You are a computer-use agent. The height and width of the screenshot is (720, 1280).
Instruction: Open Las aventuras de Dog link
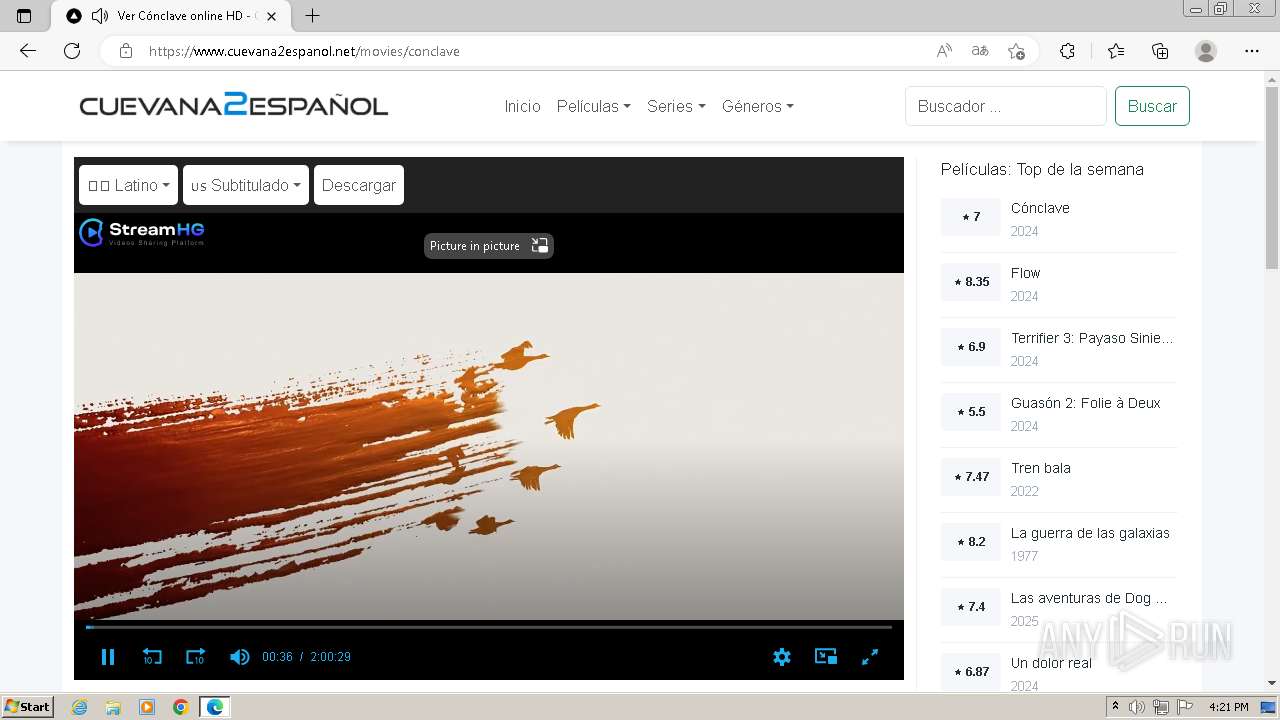pyautogui.click(x=1088, y=598)
